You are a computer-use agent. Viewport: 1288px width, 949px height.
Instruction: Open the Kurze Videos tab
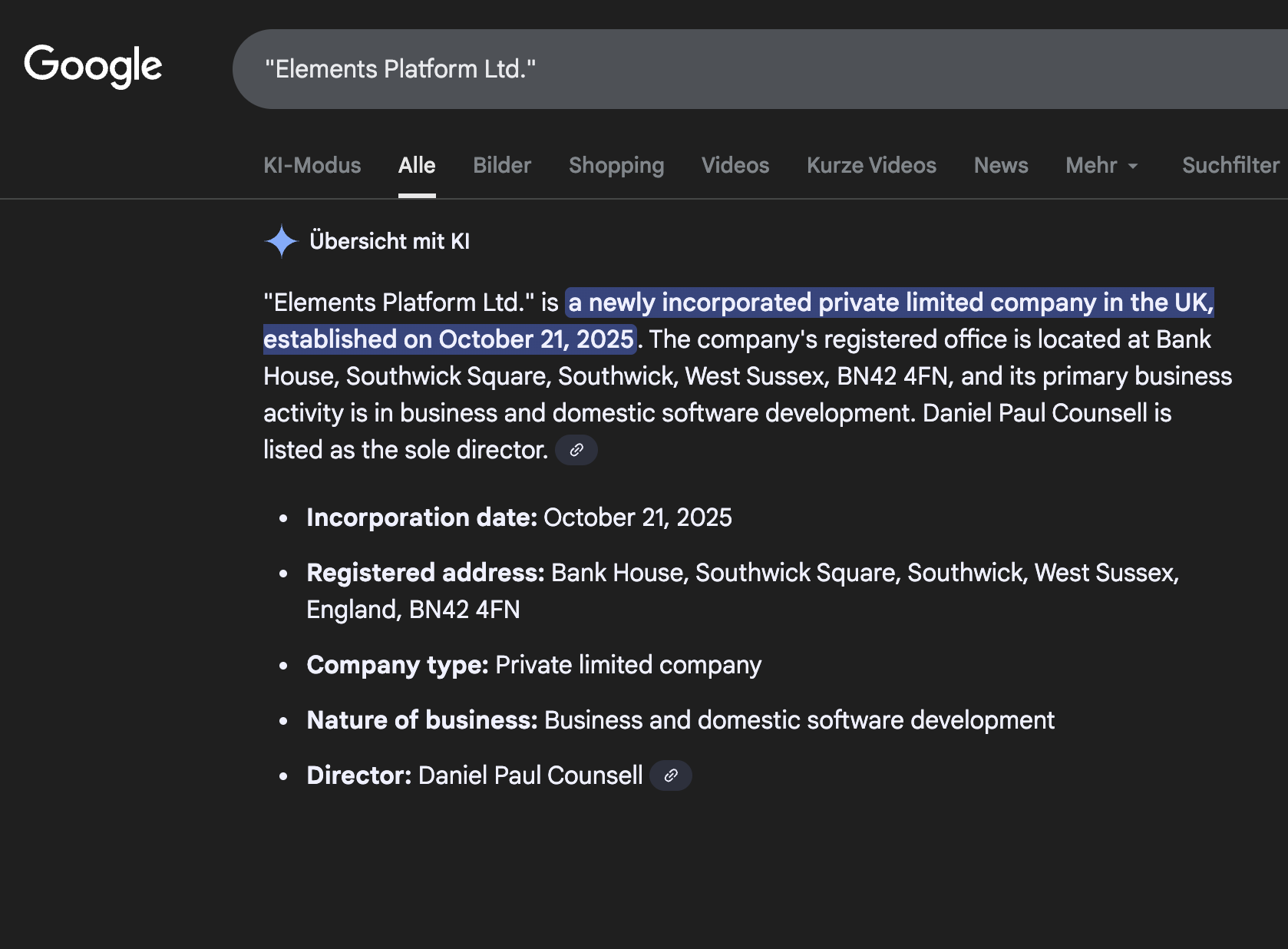click(x=871, y=166)
